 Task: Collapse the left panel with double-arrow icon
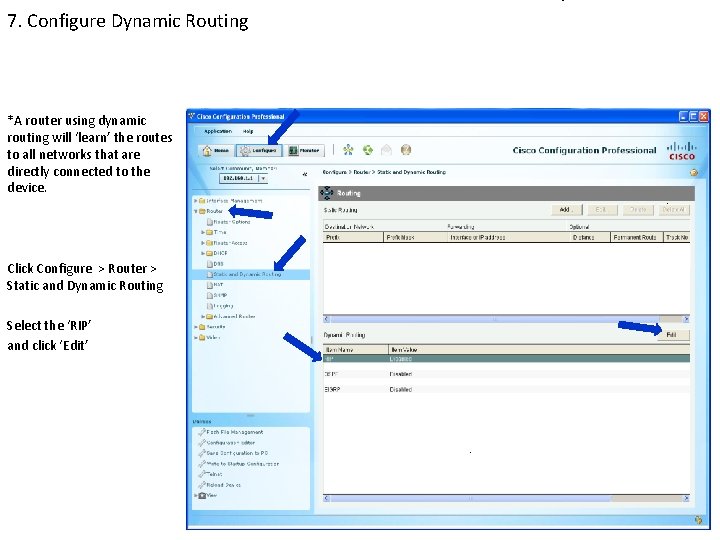pos(304,174)
